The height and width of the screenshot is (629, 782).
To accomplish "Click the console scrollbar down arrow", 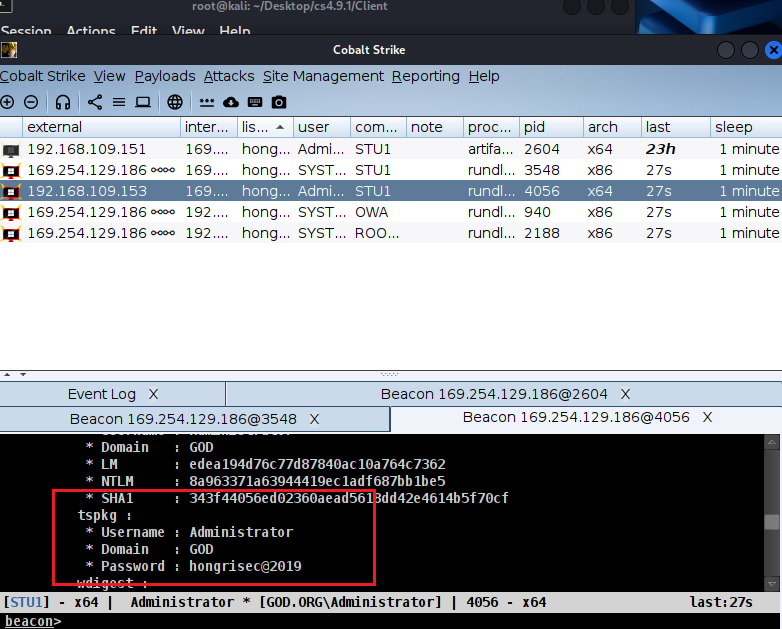I will pos(772,584).
